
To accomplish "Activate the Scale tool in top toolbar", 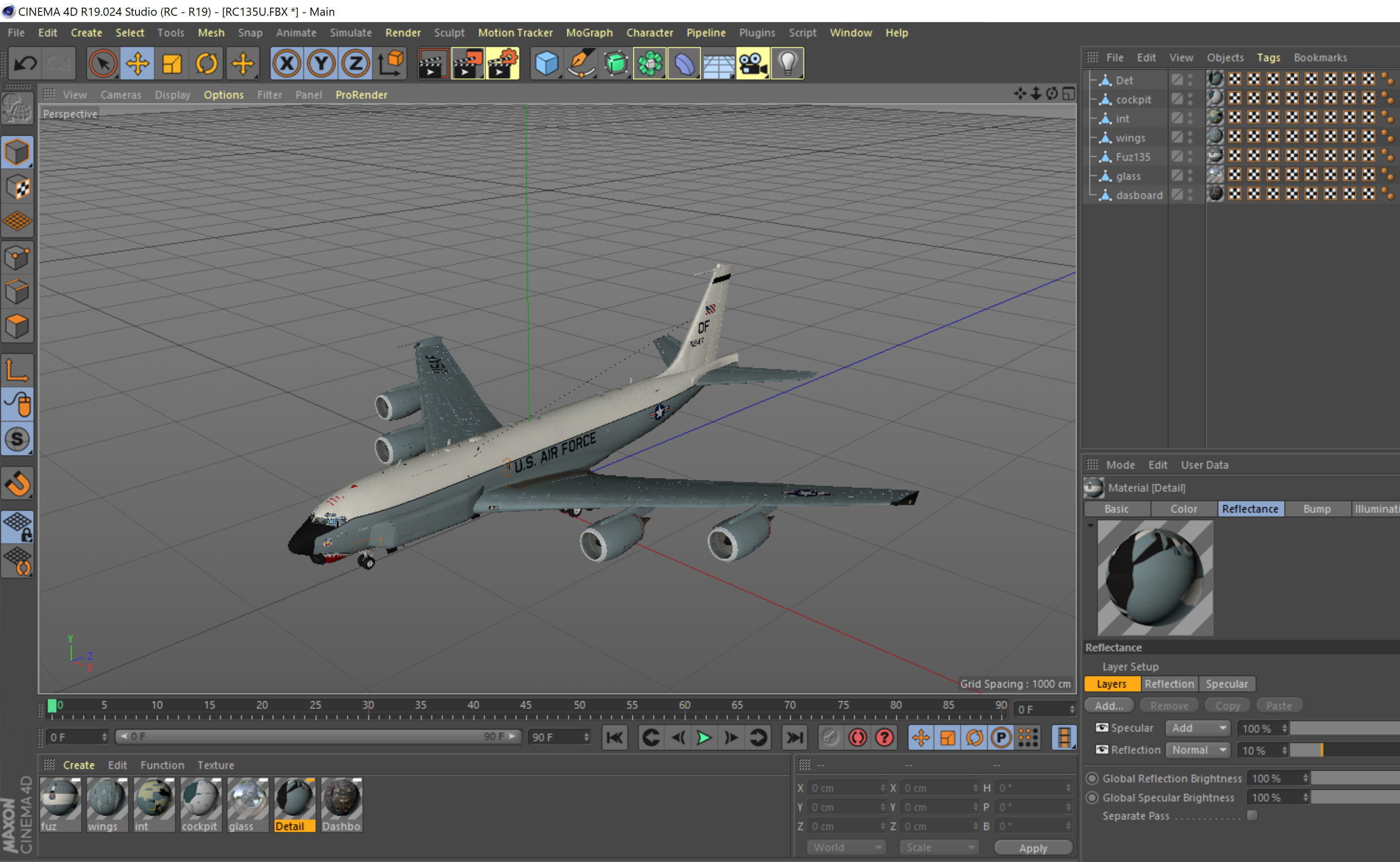I will (172, 63).
